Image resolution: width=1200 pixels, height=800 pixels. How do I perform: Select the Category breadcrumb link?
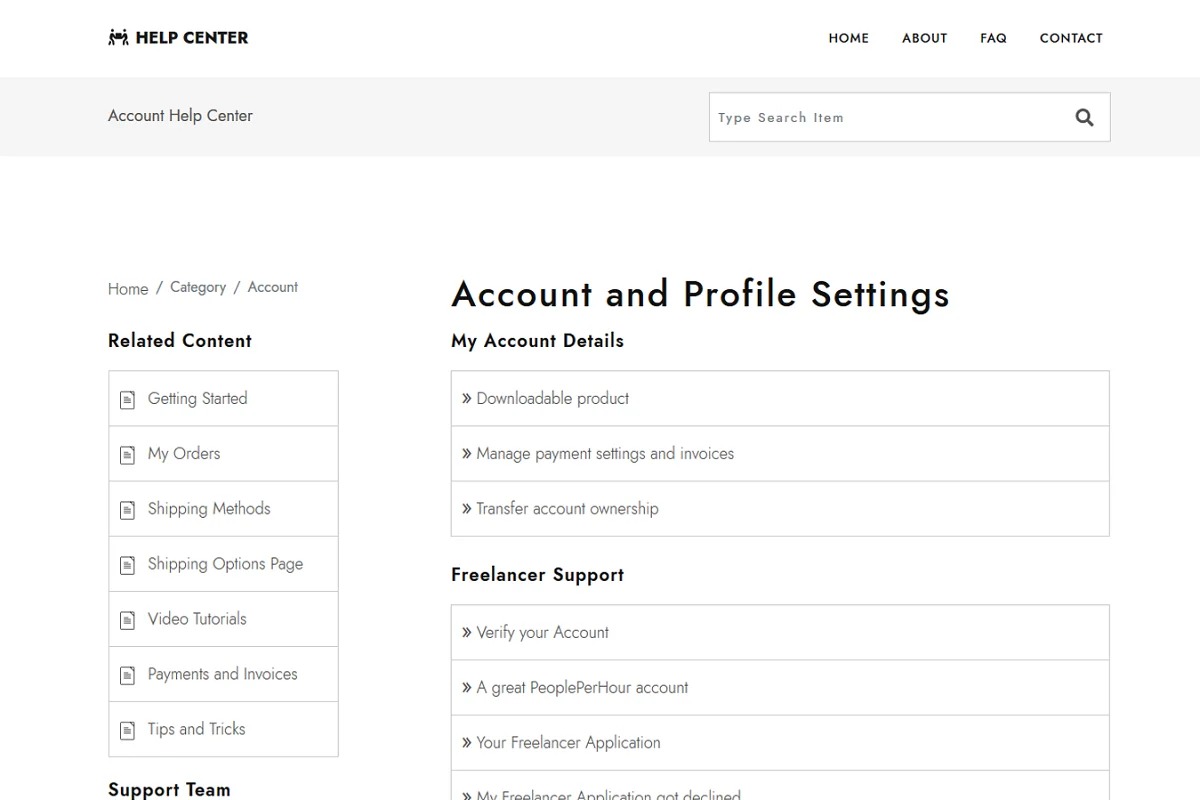coord(198,287)
